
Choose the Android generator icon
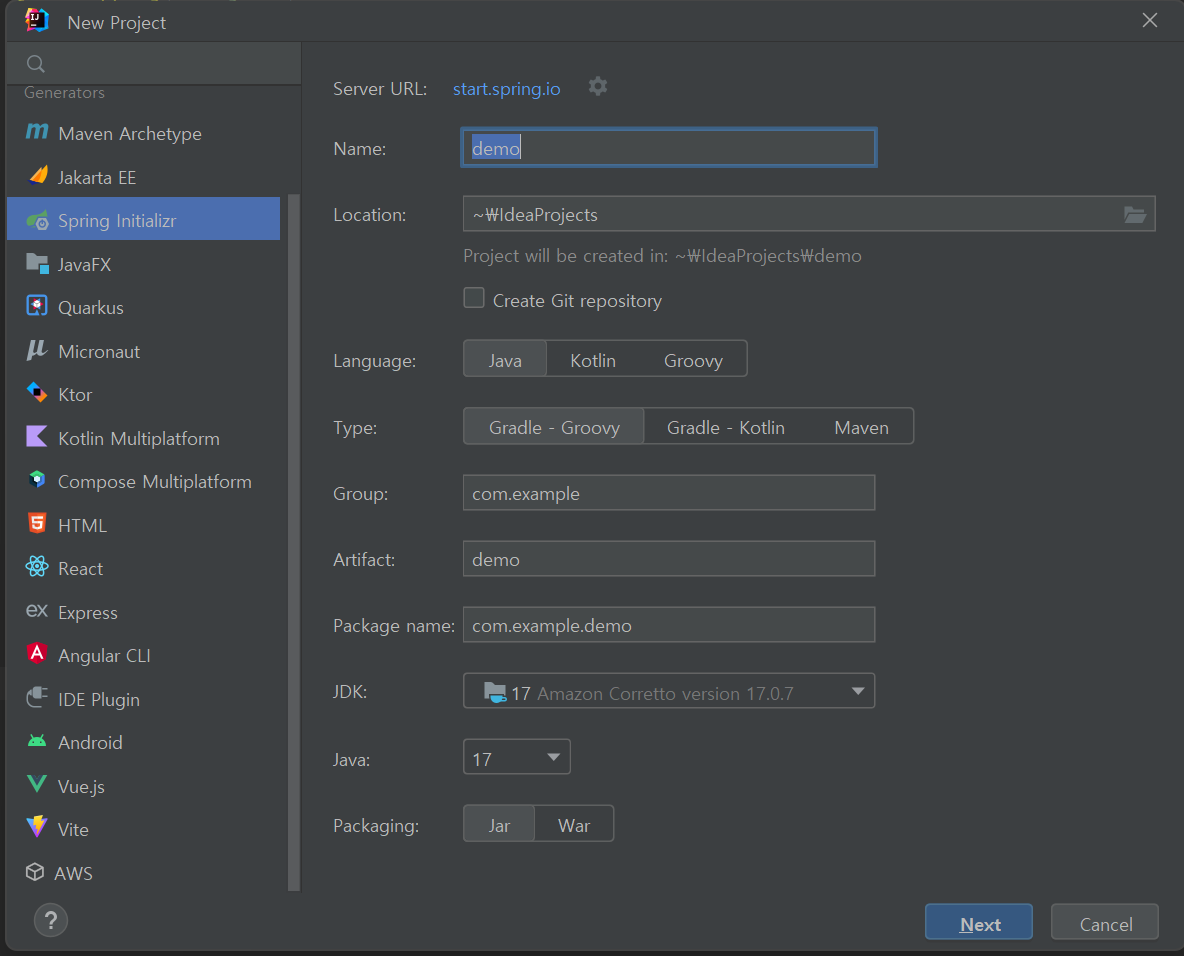tap(37, 741)
